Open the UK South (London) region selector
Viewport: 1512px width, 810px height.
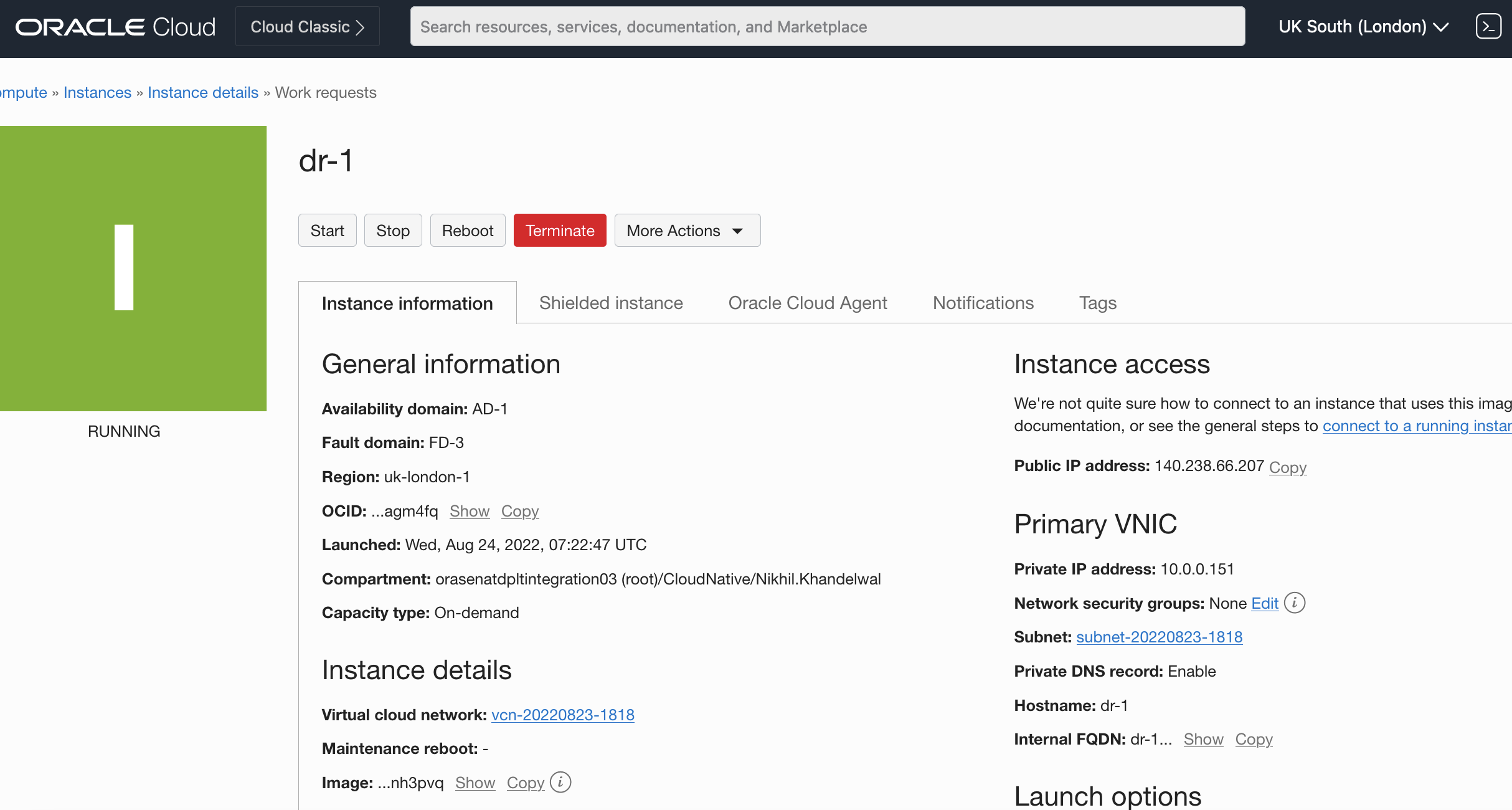click(x=1364, y=26)
